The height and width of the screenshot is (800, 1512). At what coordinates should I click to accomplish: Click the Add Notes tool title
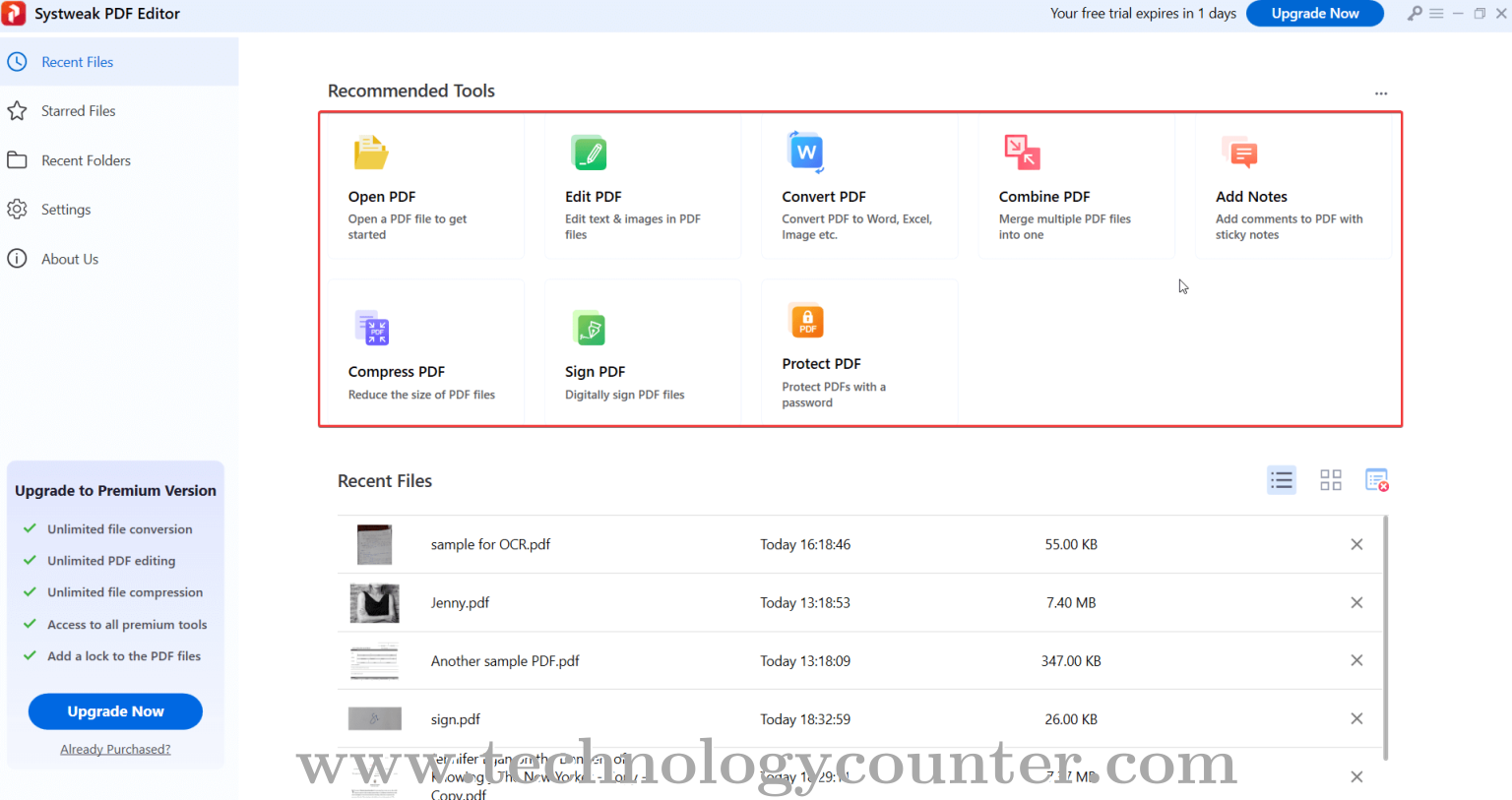(1251, 197)
